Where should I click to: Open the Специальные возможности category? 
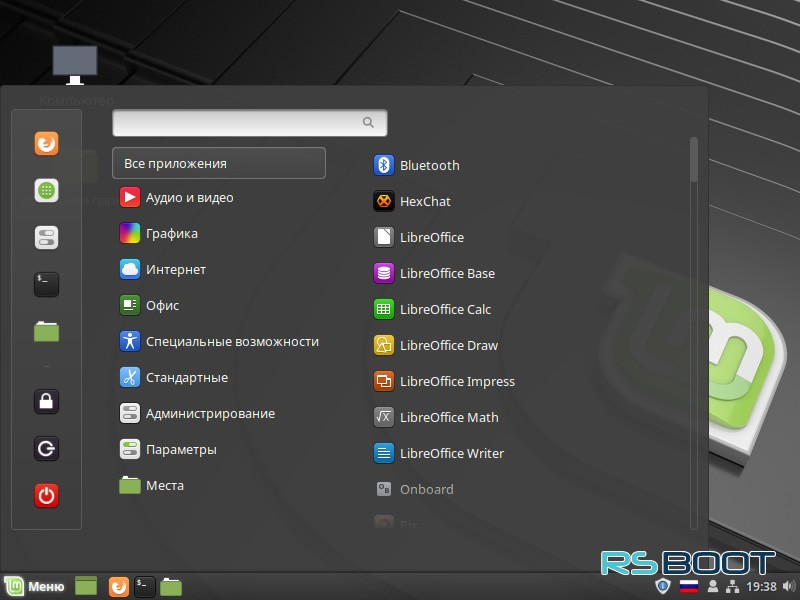pos(219,341)
